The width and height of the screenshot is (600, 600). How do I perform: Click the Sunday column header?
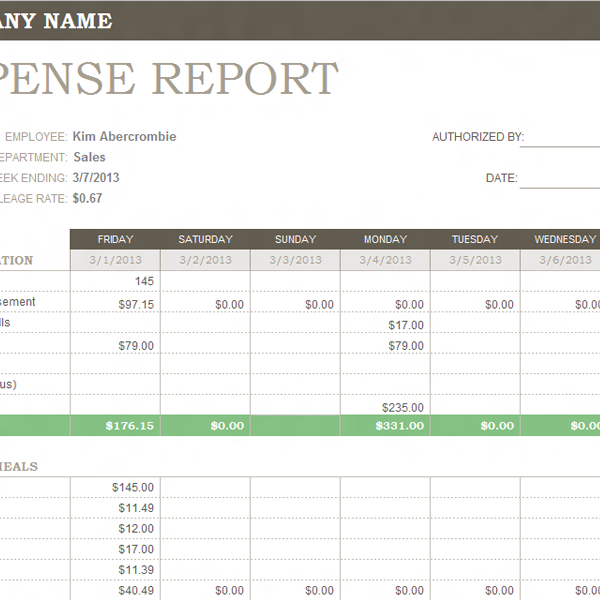click(295, 239)
